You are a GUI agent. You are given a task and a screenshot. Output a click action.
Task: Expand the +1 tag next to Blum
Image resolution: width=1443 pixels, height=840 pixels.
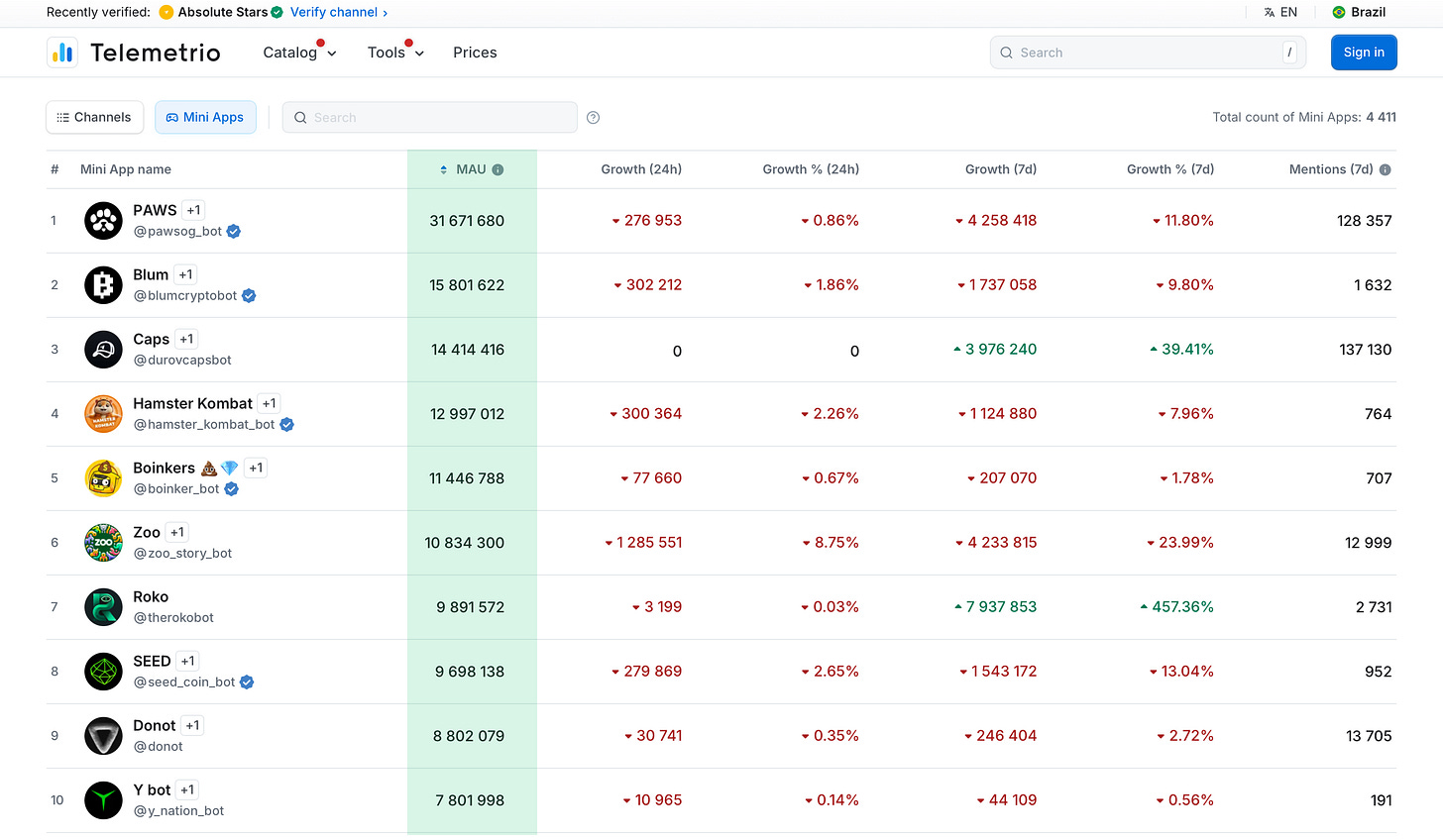click(185, 274)
